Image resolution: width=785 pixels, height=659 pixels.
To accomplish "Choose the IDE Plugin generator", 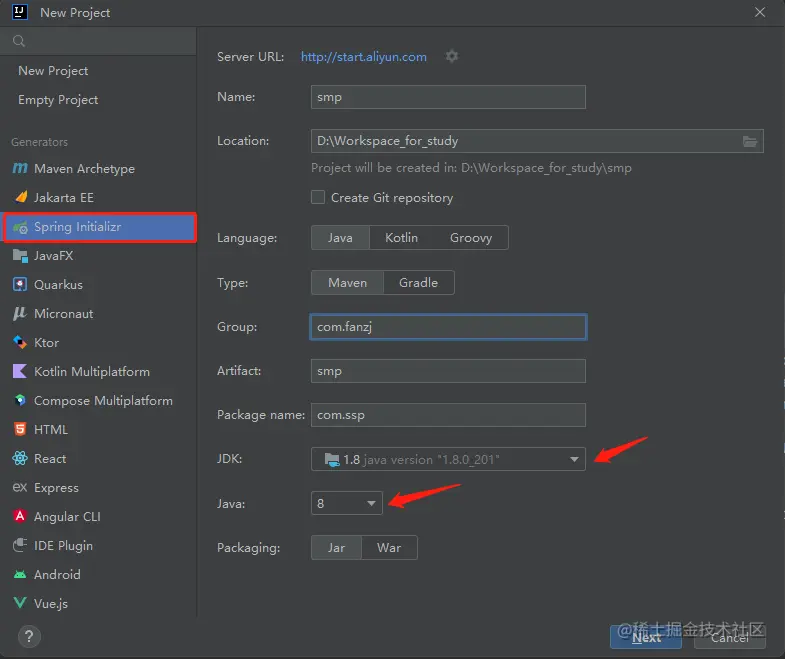I will (x=98, y=545).
